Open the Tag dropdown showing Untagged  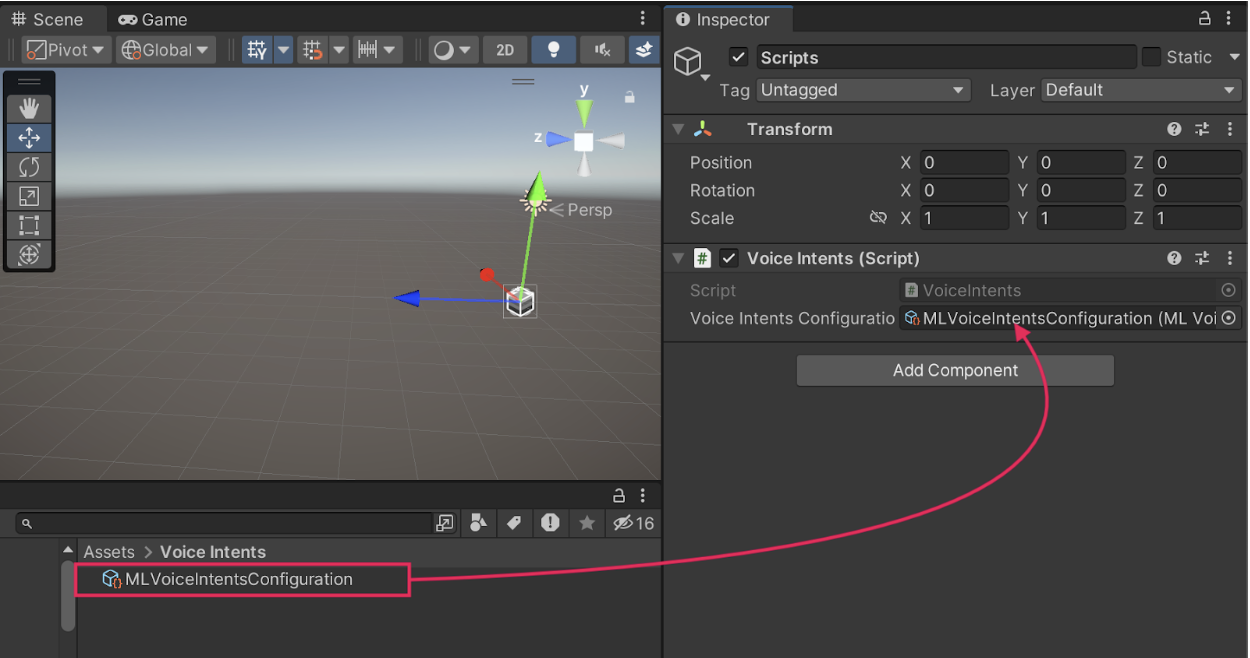[x=863, y=90]
